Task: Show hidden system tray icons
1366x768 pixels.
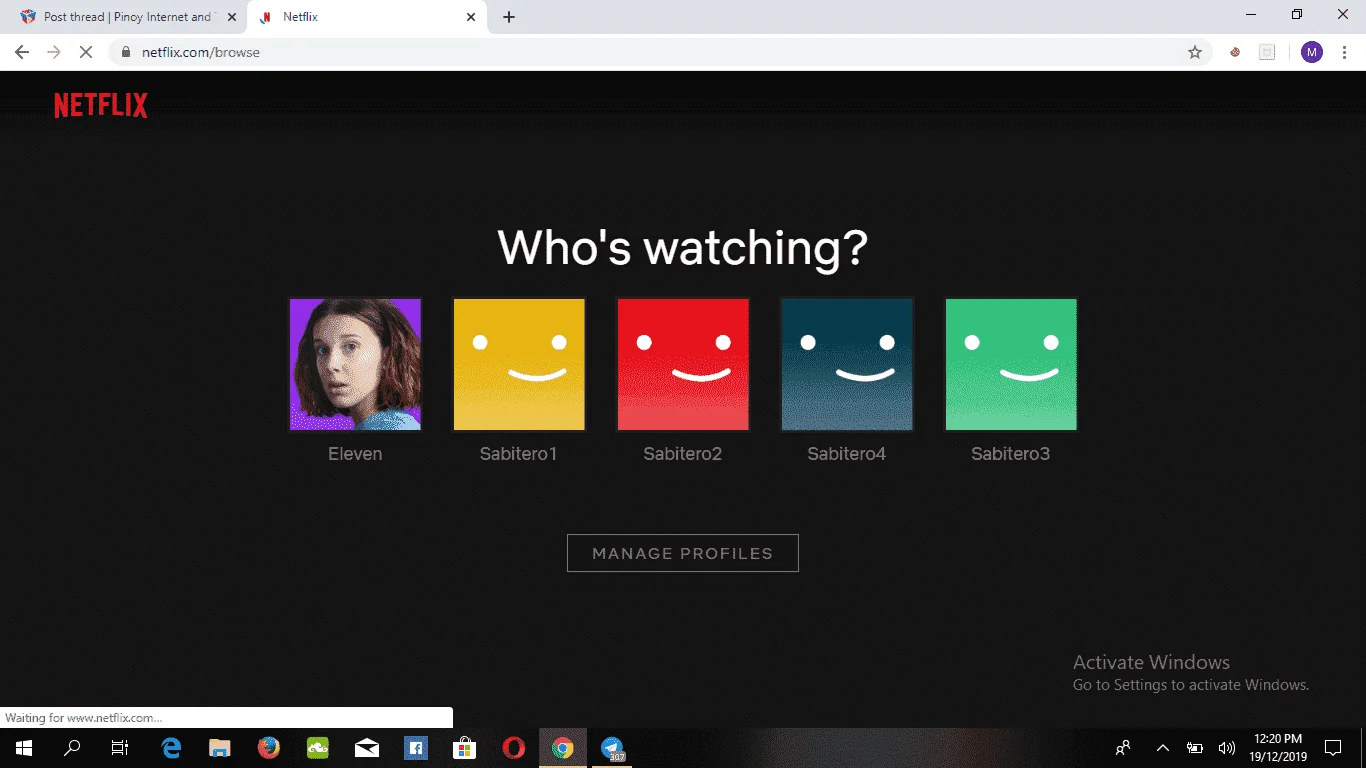Action: click(1162, 747)
